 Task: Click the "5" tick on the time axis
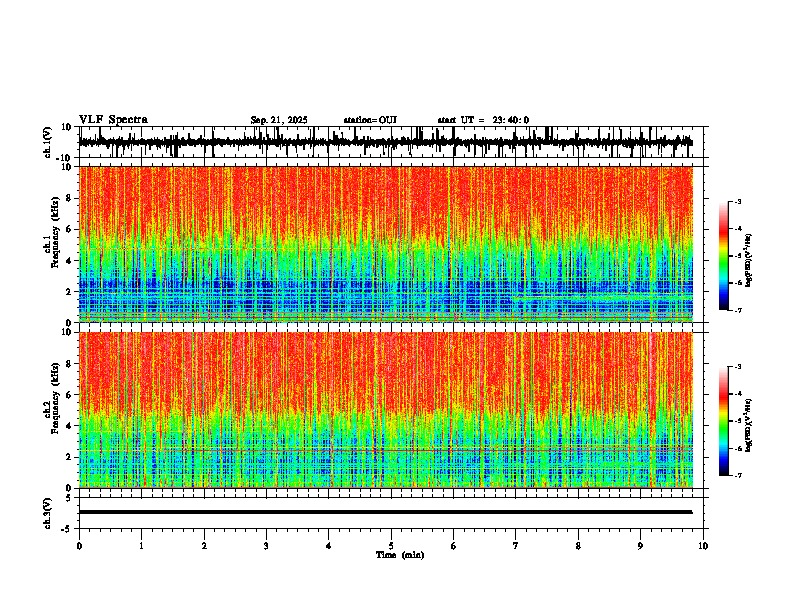(x=391, y=546)
